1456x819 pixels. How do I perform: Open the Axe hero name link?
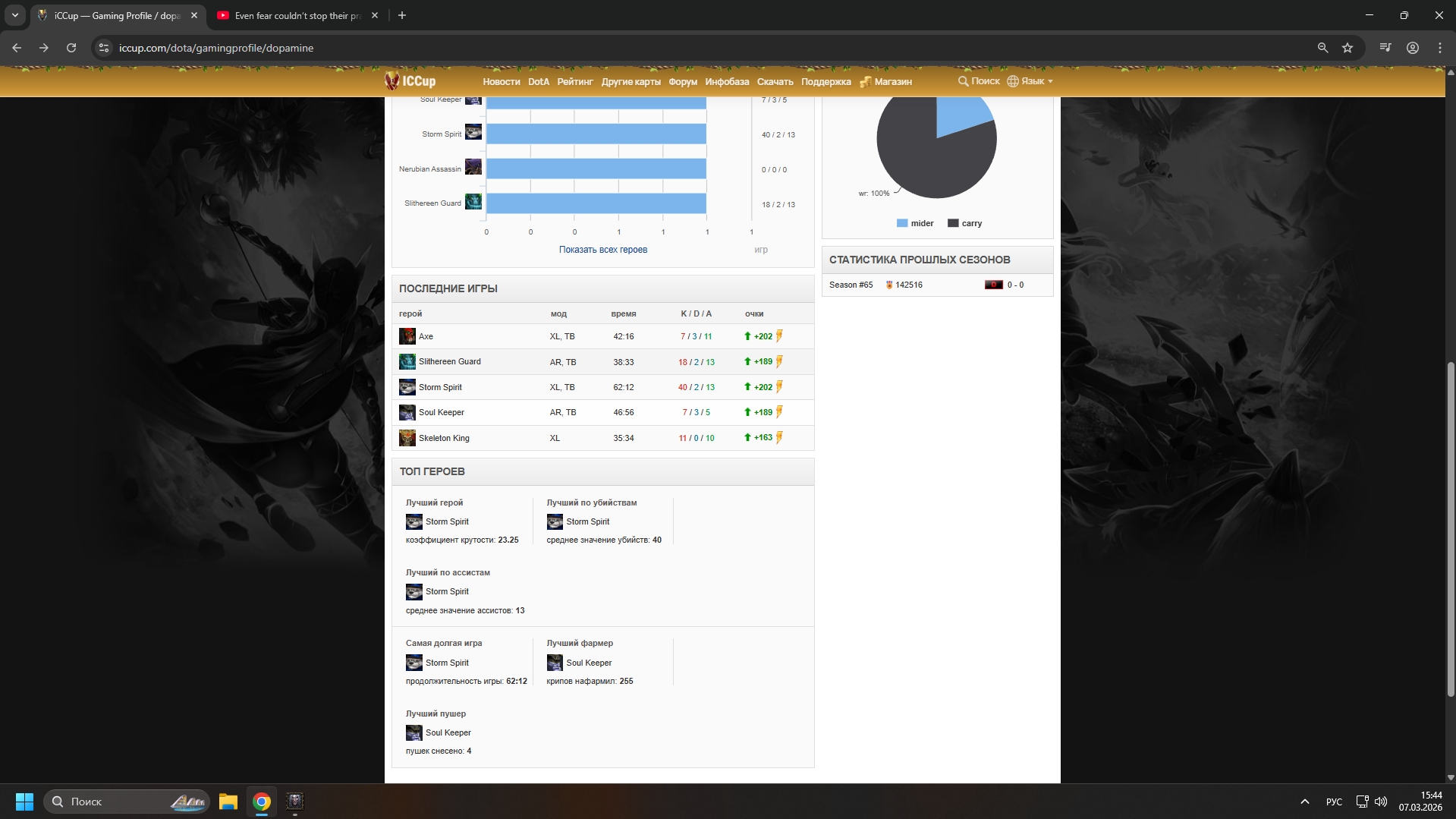(x=426, y=336)
